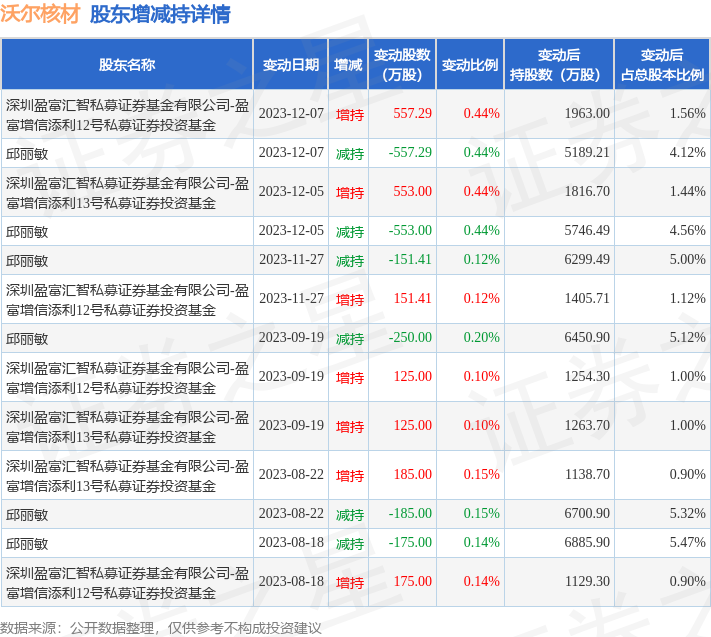Select the 变动日期 column header

click(x=291, y=64)
